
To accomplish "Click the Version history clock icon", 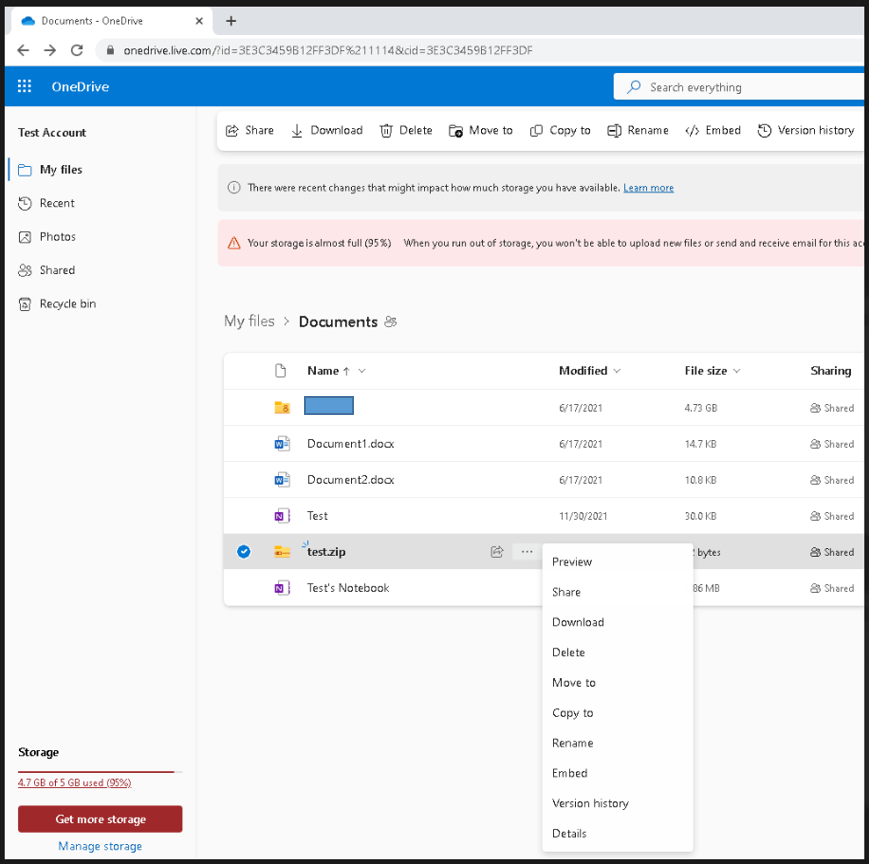I will 764,131.
